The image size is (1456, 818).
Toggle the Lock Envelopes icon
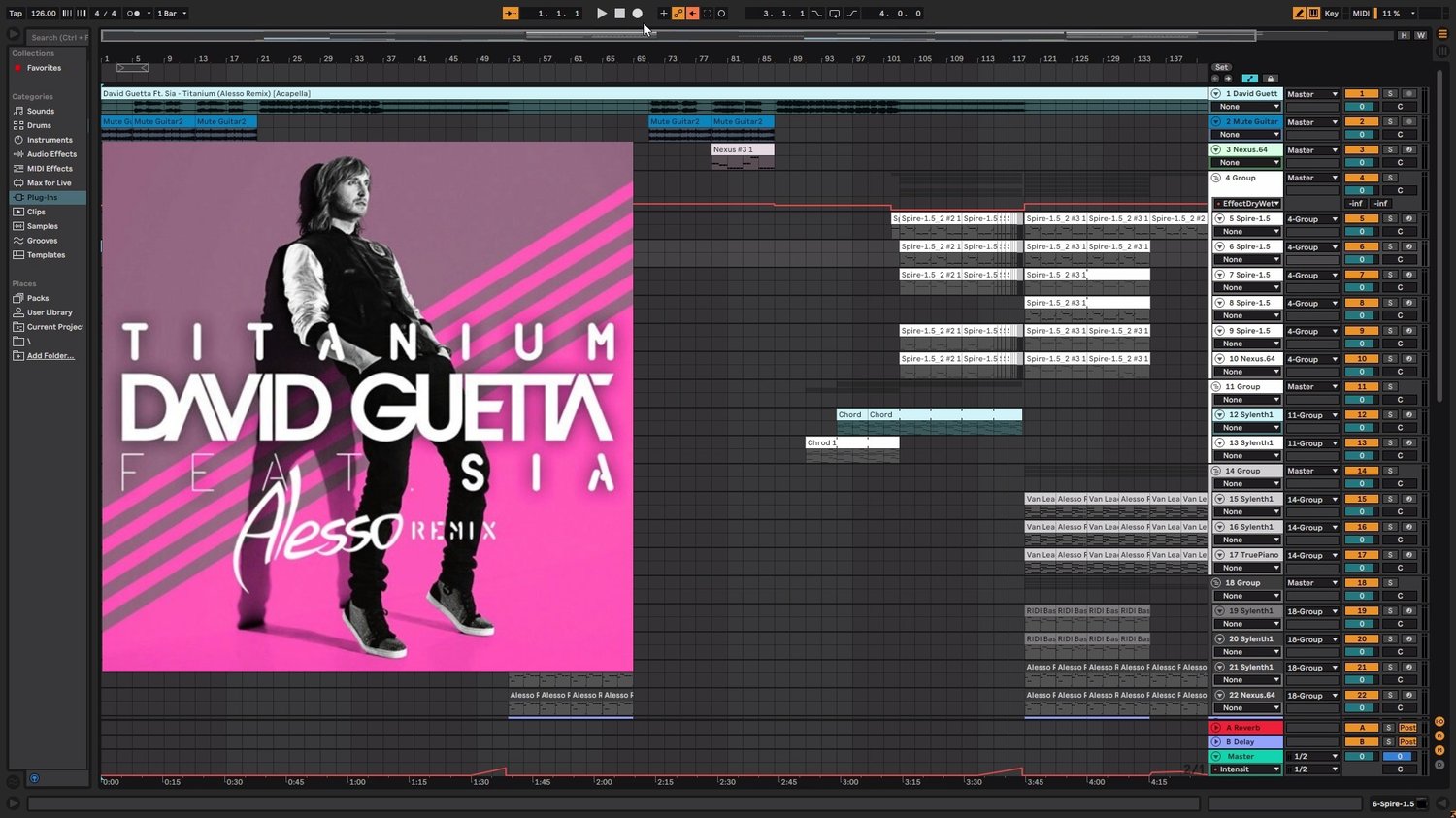(1270, 79)
